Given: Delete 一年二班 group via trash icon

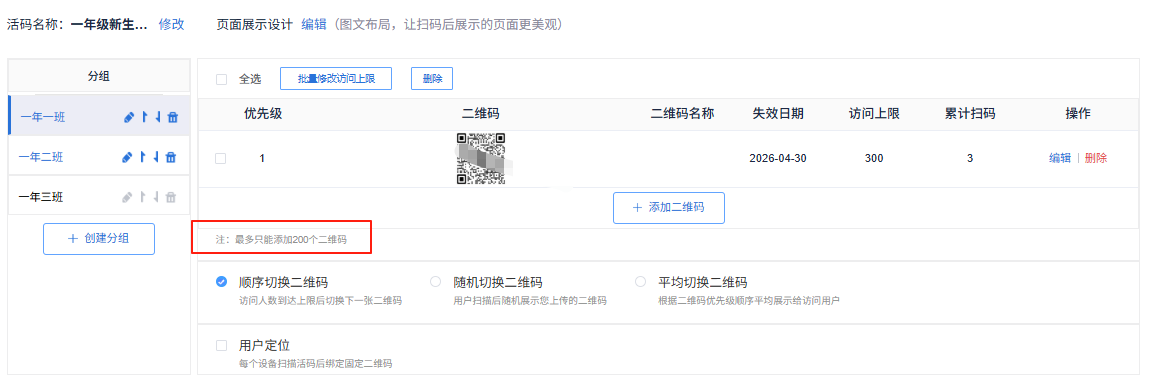Looking at the screenshot, I should [x=171, y=157].
